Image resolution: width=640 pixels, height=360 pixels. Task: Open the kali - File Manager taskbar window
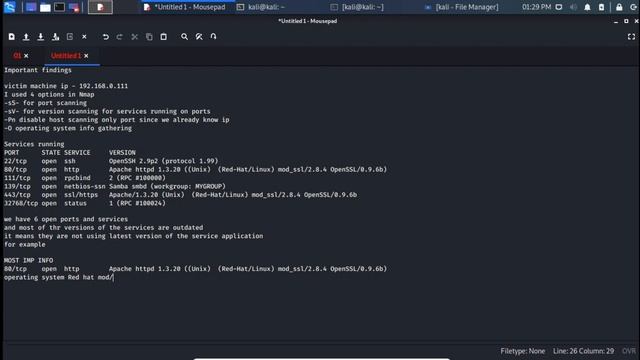click(462, 7)
